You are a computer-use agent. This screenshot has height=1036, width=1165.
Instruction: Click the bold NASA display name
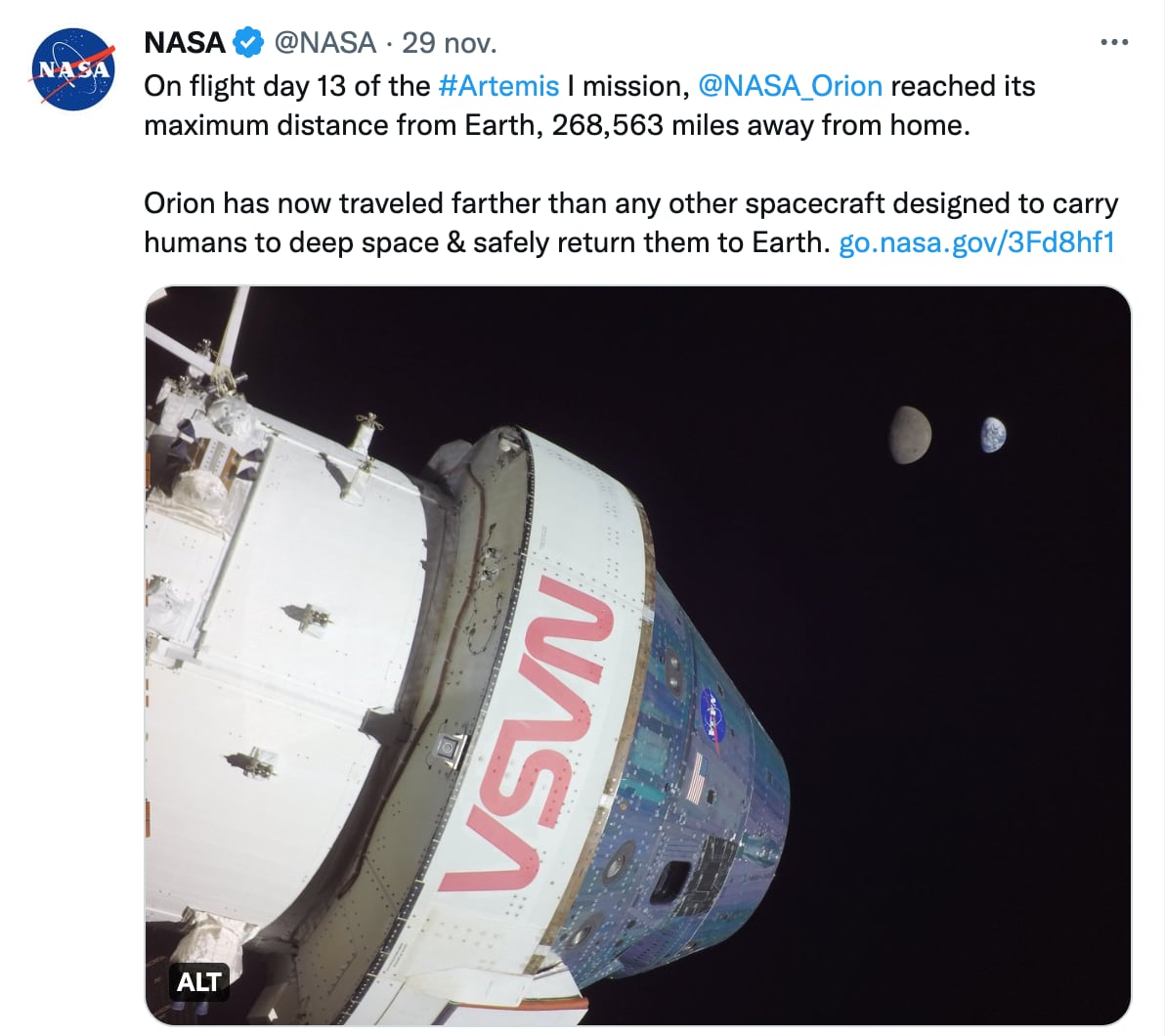tap(185, 43)
